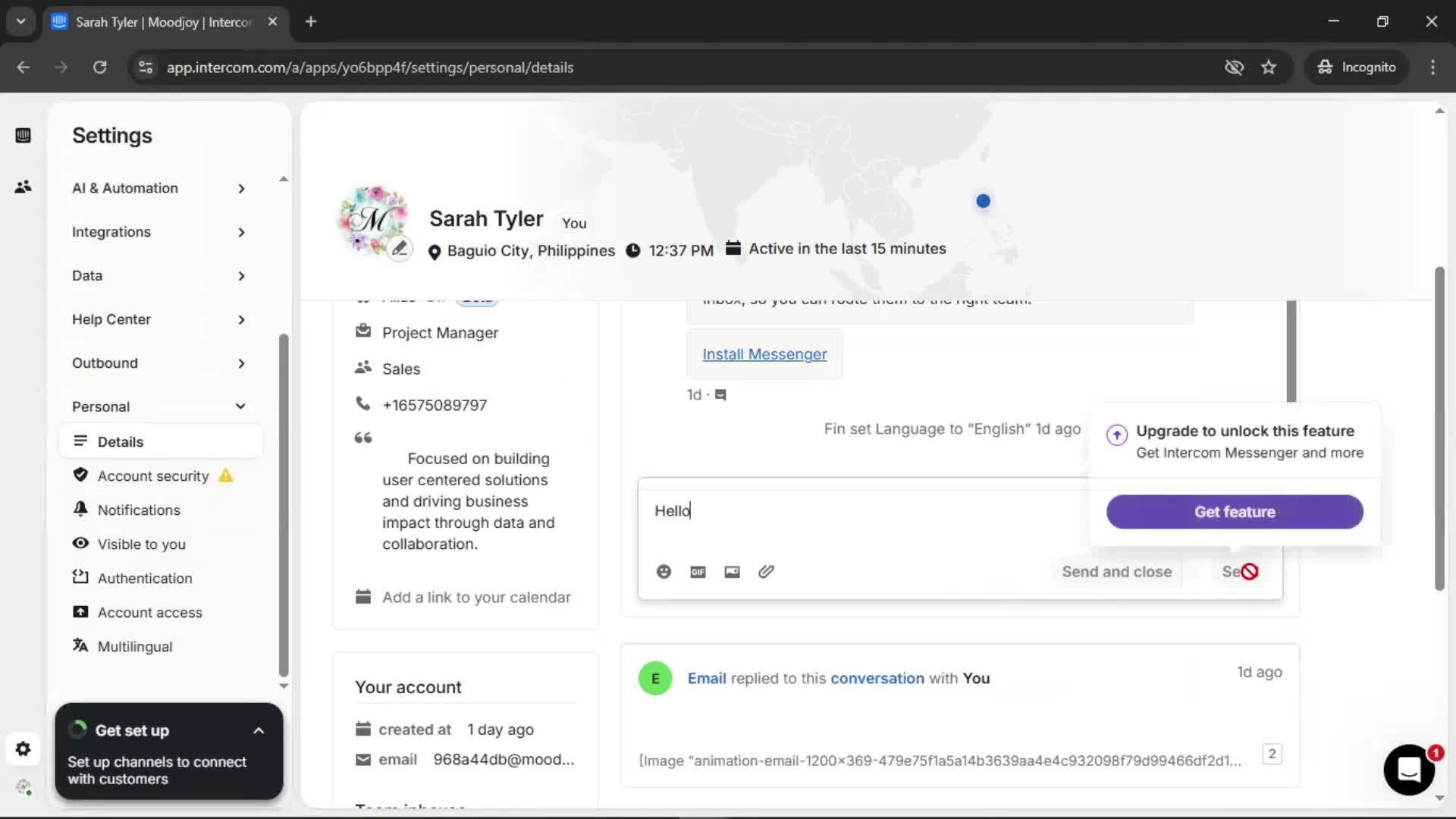Click the Sales team label

point(401,369)
